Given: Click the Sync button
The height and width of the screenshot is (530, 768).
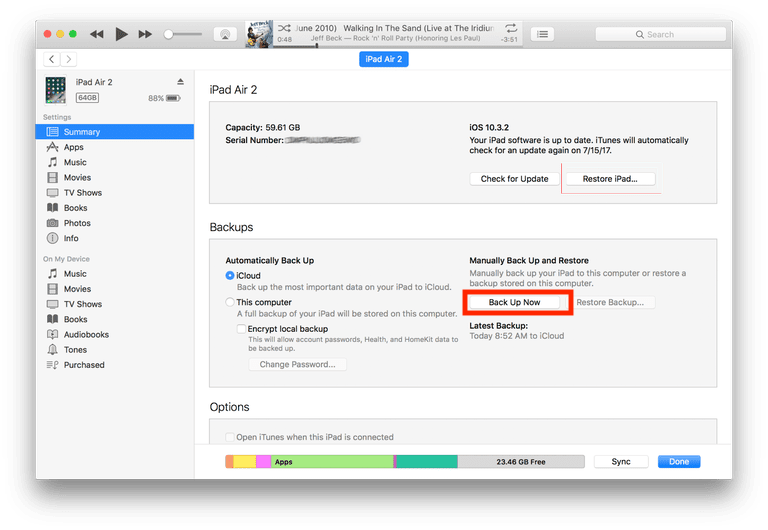Looking at the screenshot, I should (x=621, y=461).
